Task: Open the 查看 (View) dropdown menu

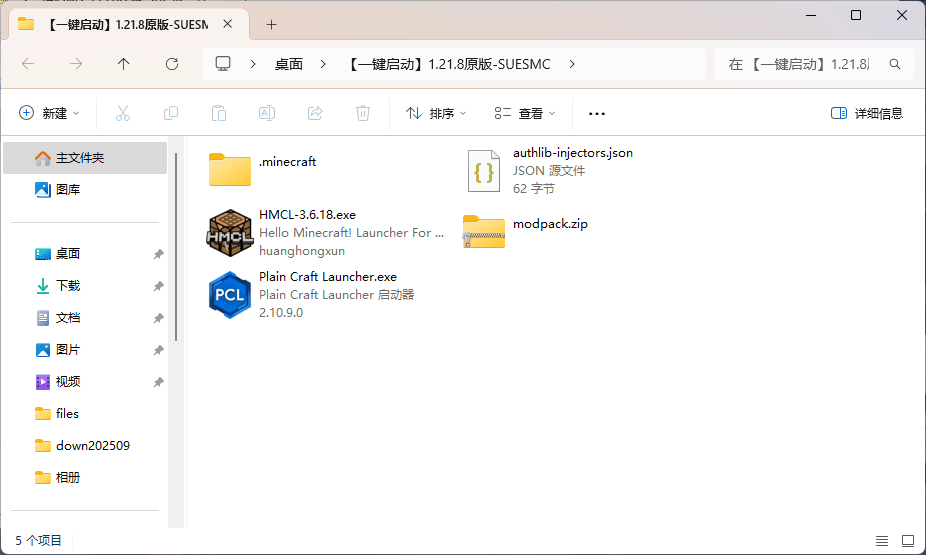Action: point(525,113)
